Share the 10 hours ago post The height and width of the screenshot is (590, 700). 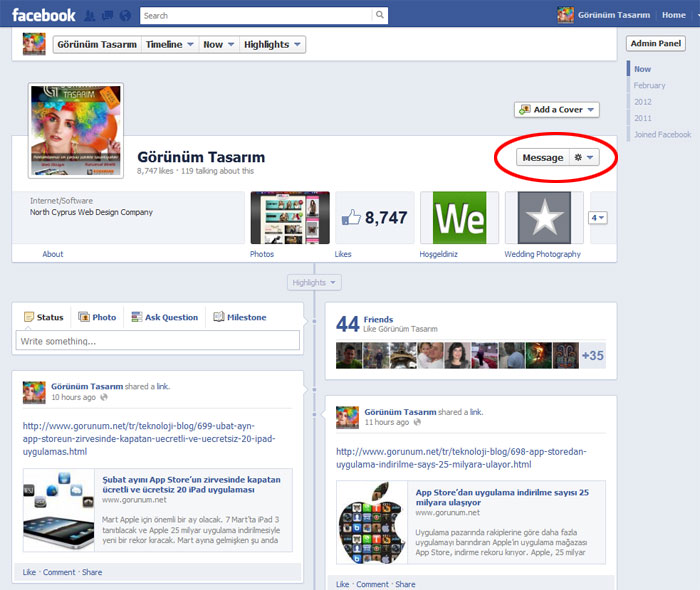pos(92,572)
